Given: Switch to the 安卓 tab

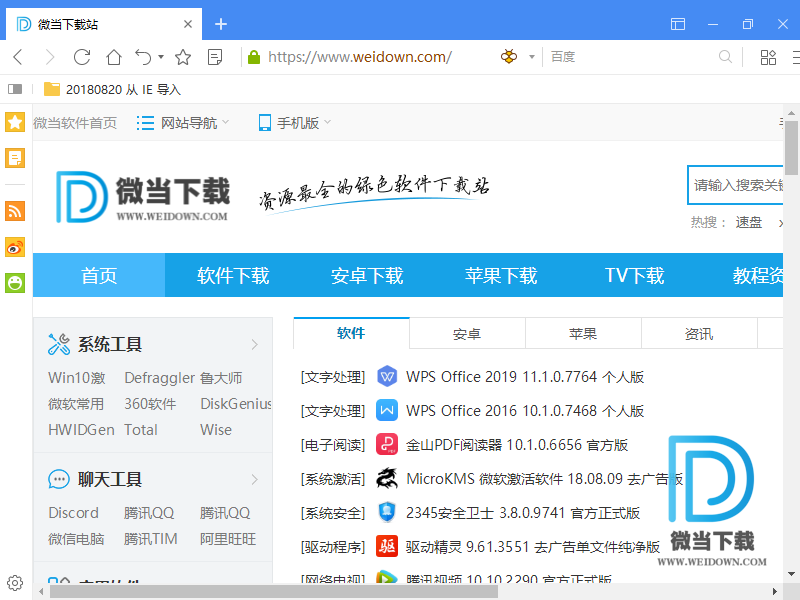Looking at the screenshot, I should click(x=467, y=334).
